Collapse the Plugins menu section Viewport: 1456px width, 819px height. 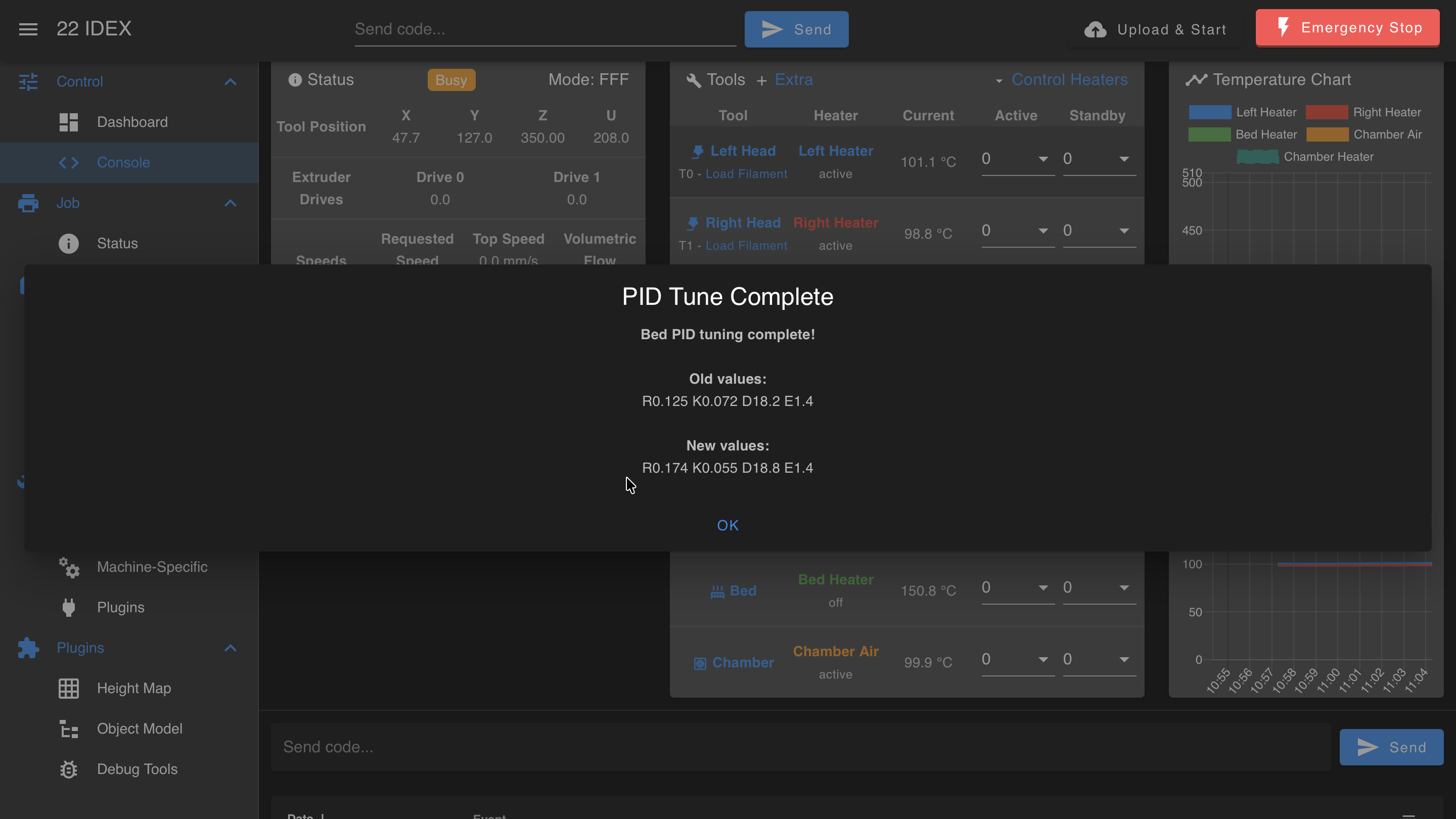tap(230, 648)
